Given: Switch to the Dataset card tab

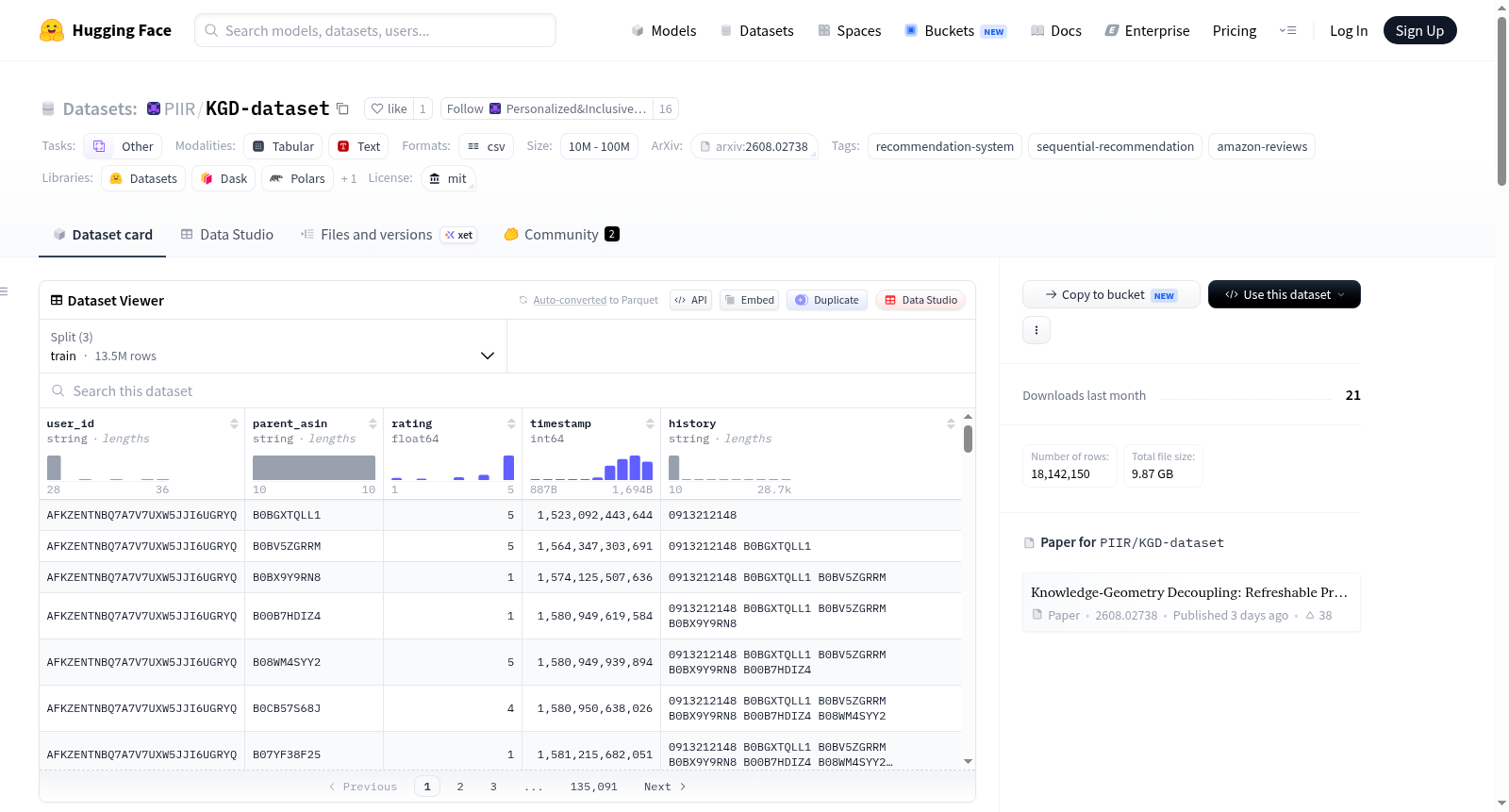Looking at the screenshot, I should pos(103,235).
